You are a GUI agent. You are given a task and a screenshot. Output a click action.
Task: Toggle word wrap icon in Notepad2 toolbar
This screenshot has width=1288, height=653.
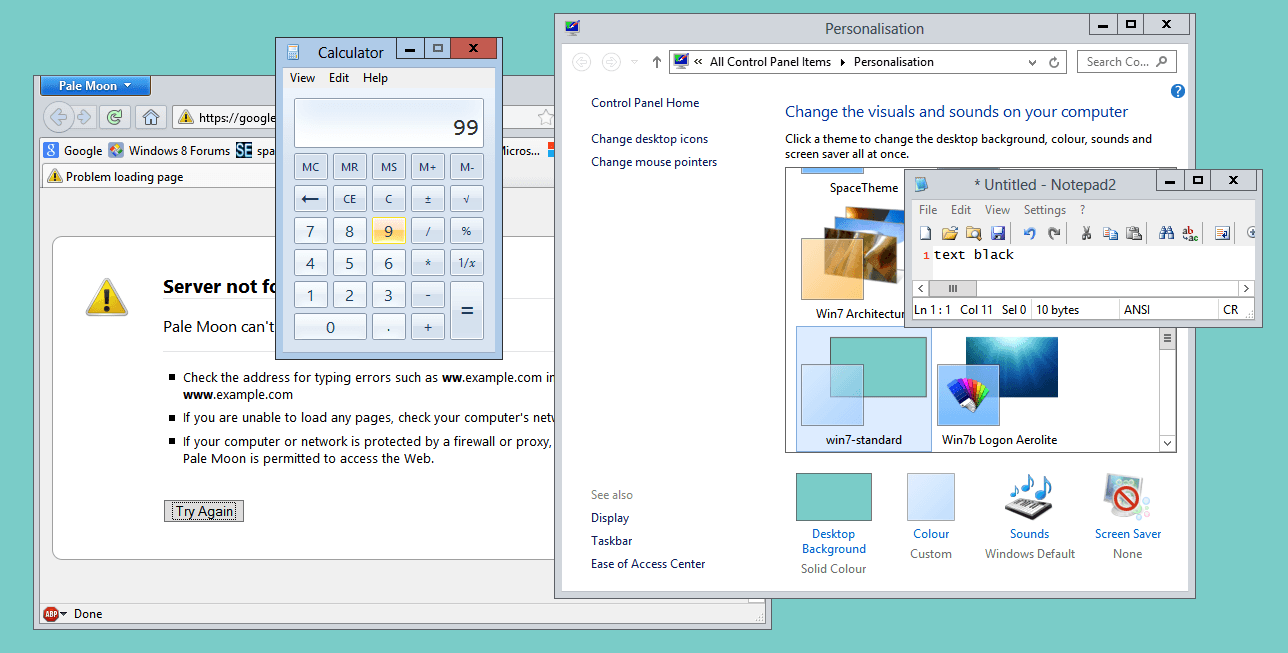pos(1222,233)
